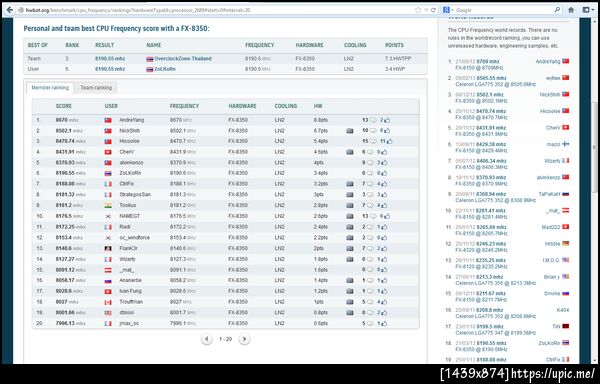600x384 pixels.
Task: Click the magnifier icon in Google search box
Action: (x=558, y=10)
